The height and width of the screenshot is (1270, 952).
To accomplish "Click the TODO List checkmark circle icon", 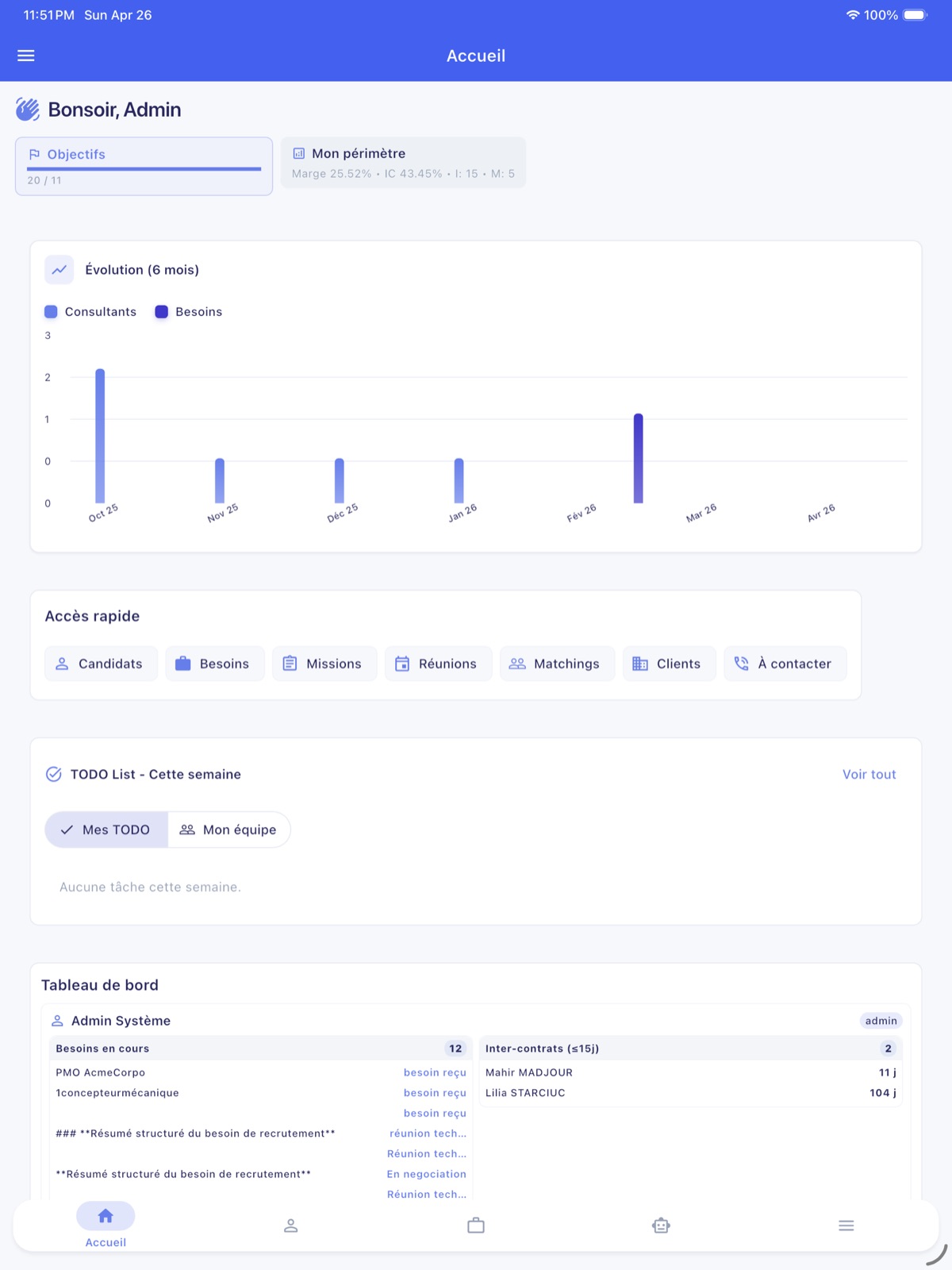I will (x=54, y=774).
